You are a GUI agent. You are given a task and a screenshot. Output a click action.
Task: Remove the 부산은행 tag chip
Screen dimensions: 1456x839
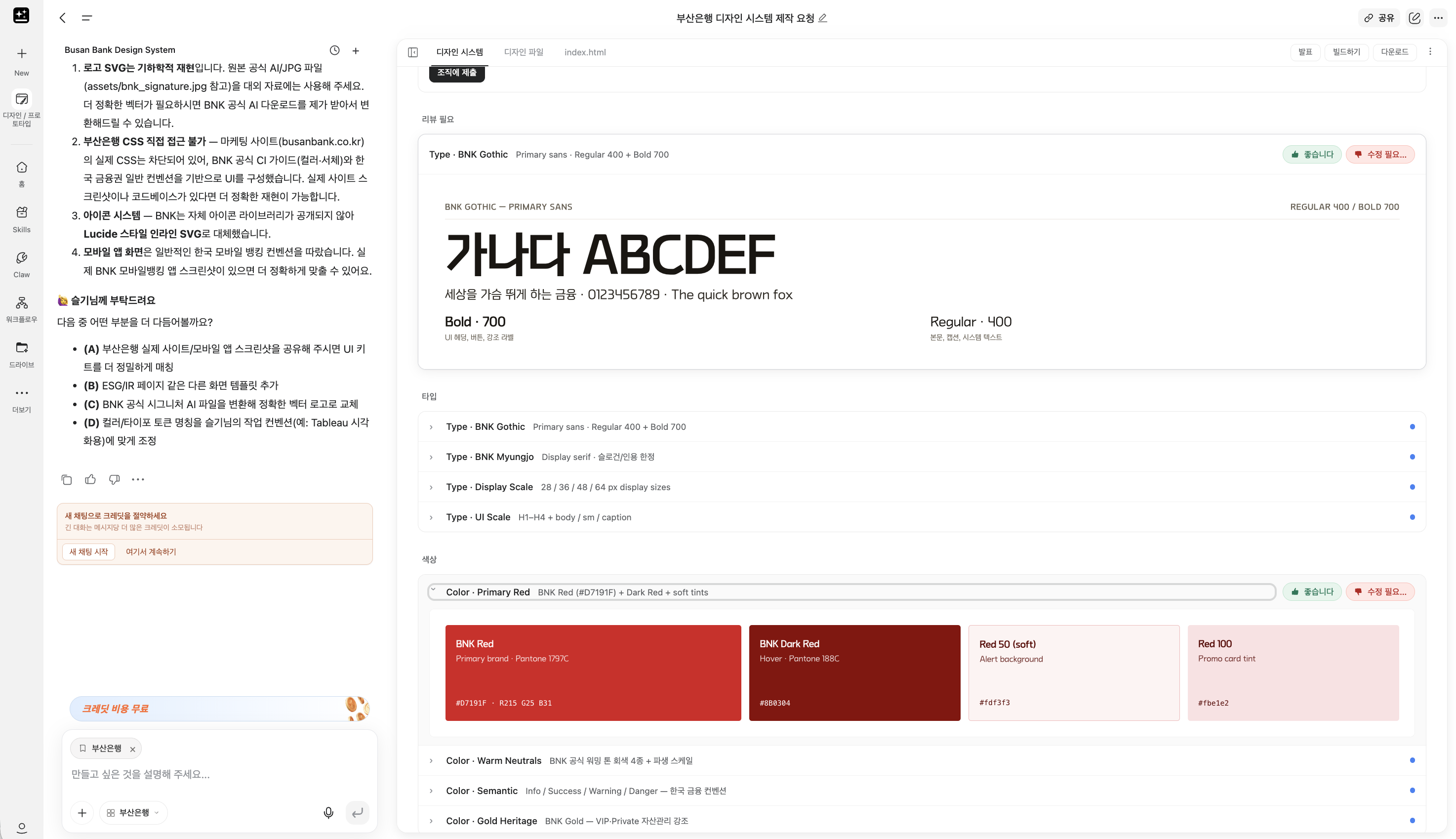point(132,749)
